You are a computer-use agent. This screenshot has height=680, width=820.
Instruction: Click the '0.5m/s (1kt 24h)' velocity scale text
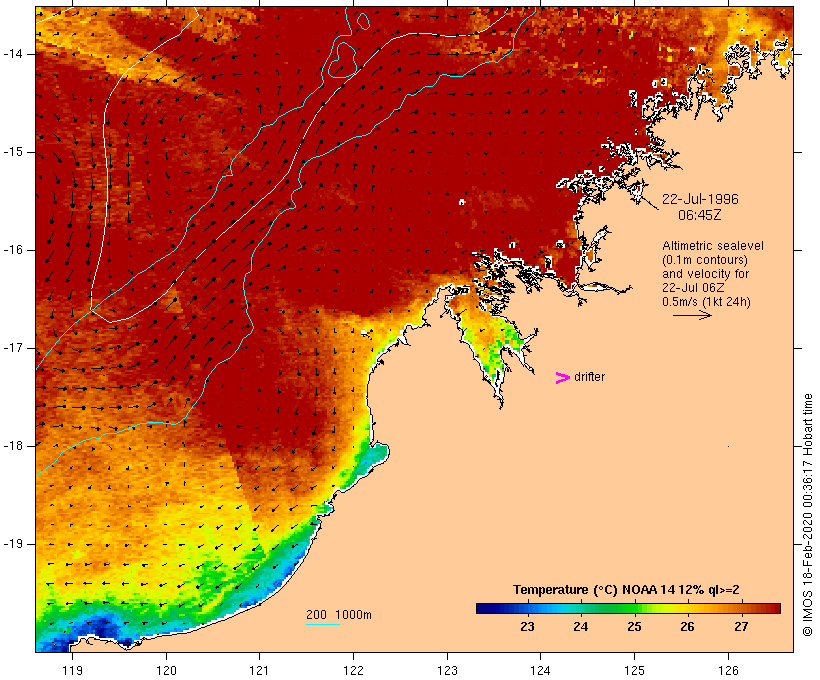(x=707, y=302)
